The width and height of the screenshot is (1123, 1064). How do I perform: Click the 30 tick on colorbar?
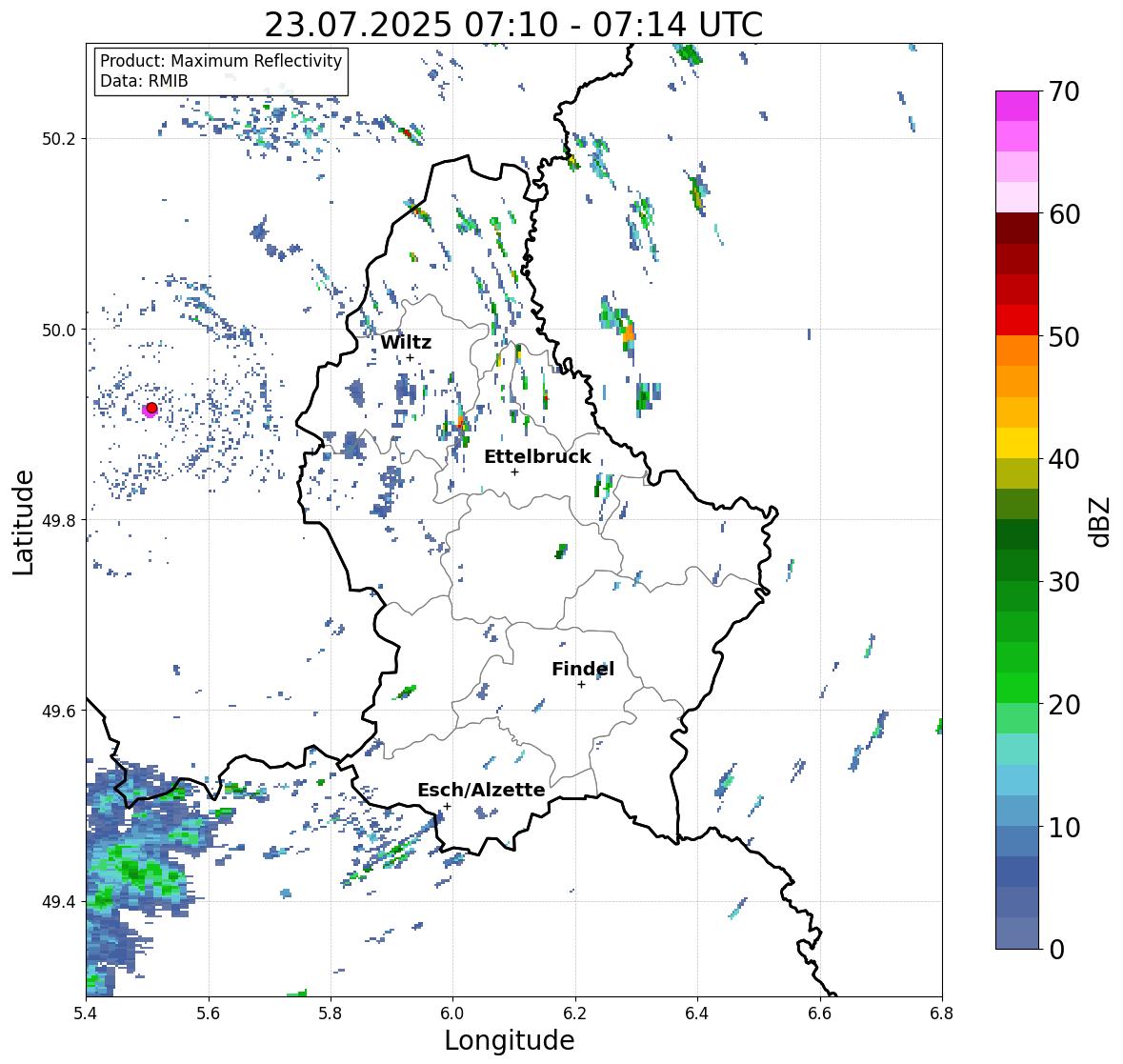[1064, 581]
